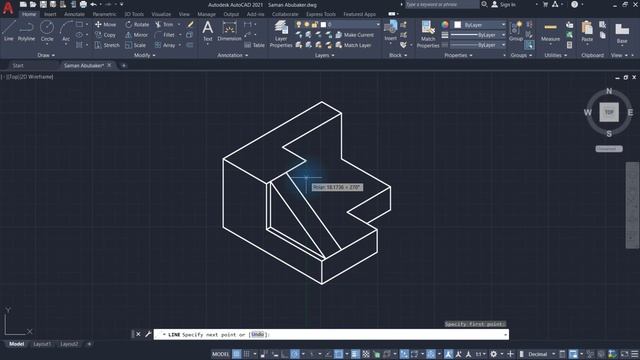
Task: Switch to the Layout1 tab
Action: click(x=42, y=344)
